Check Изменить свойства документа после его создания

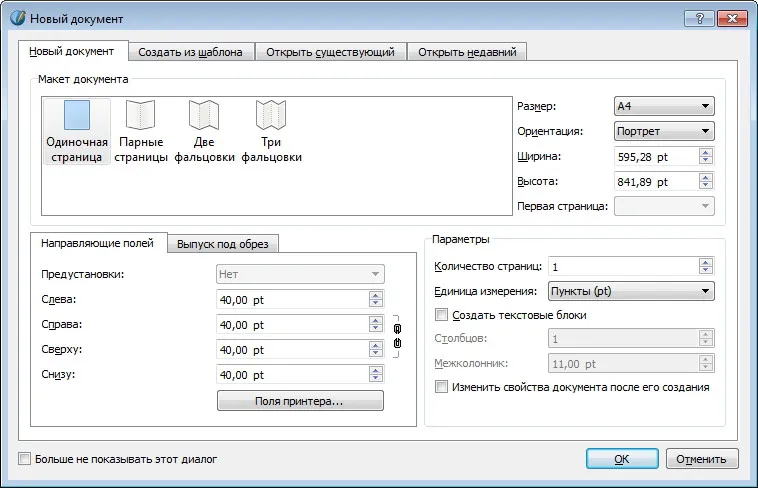tap(441, 387)
